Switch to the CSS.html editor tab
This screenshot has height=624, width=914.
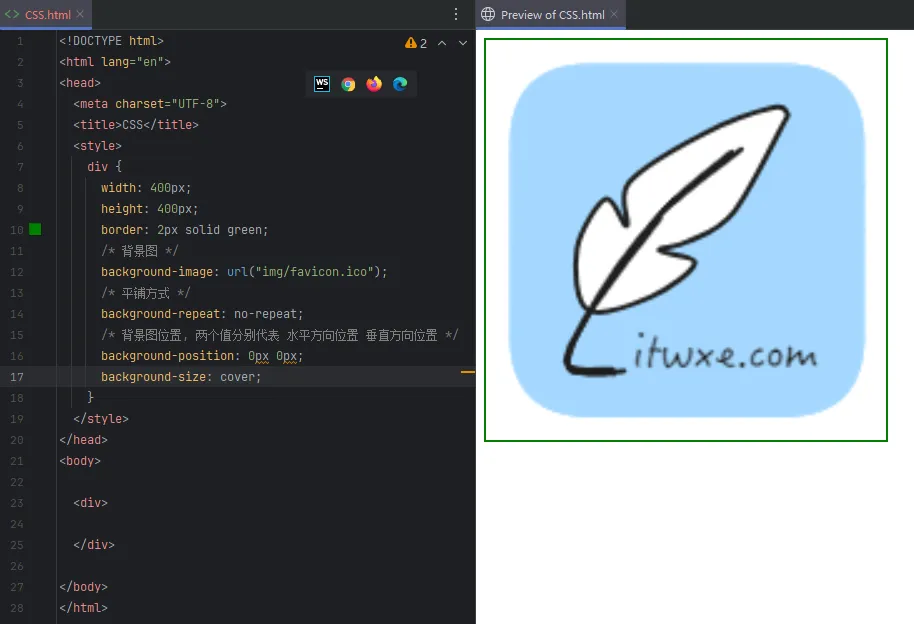pyautogui.click(x=46, y=15)
